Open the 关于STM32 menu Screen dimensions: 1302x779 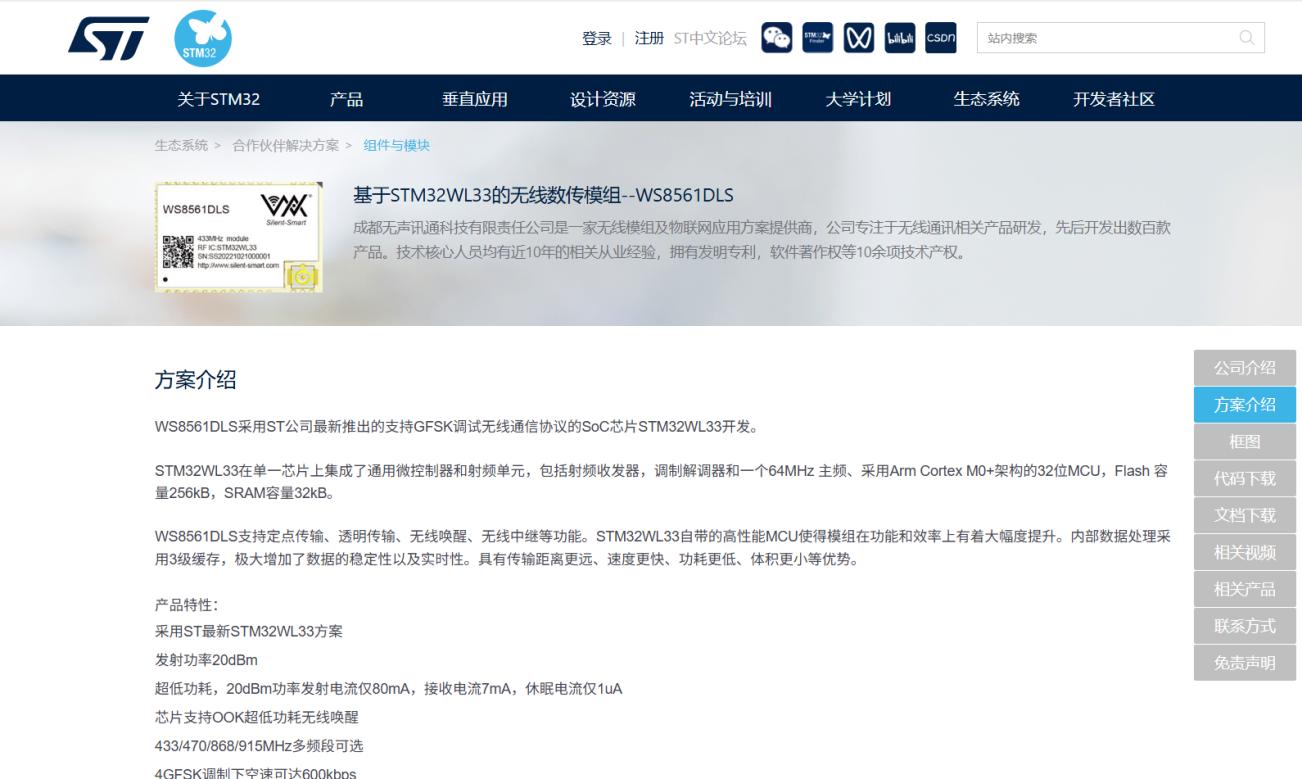(219, 98)
